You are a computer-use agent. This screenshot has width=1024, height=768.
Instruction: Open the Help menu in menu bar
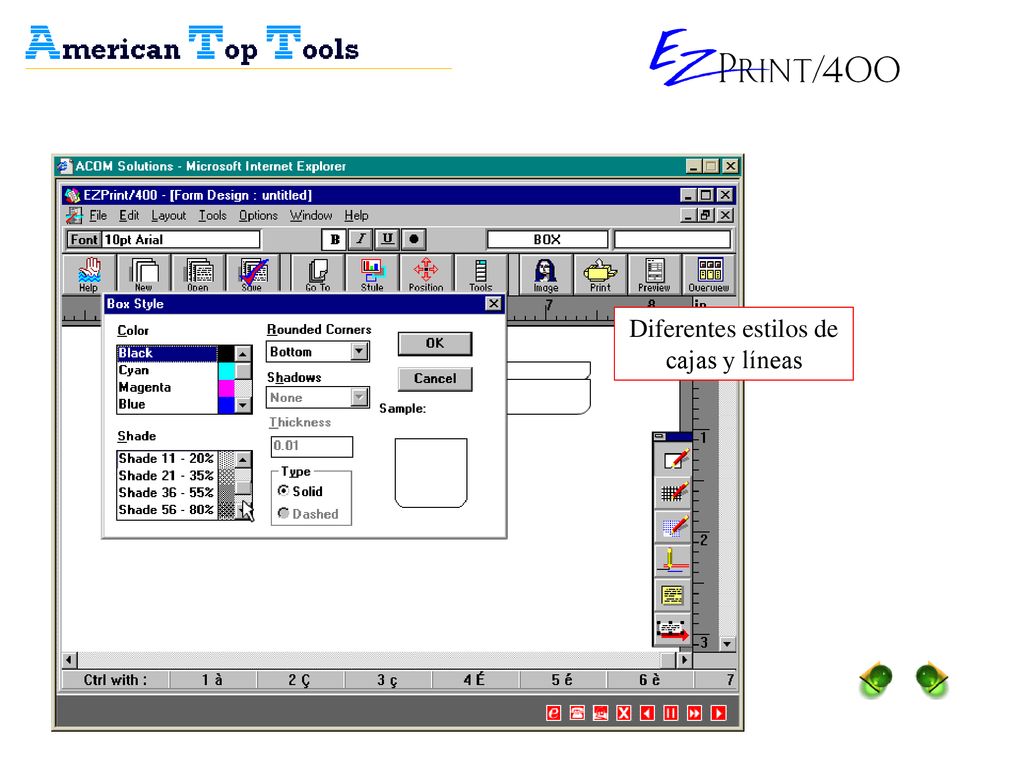pos(357,216)
